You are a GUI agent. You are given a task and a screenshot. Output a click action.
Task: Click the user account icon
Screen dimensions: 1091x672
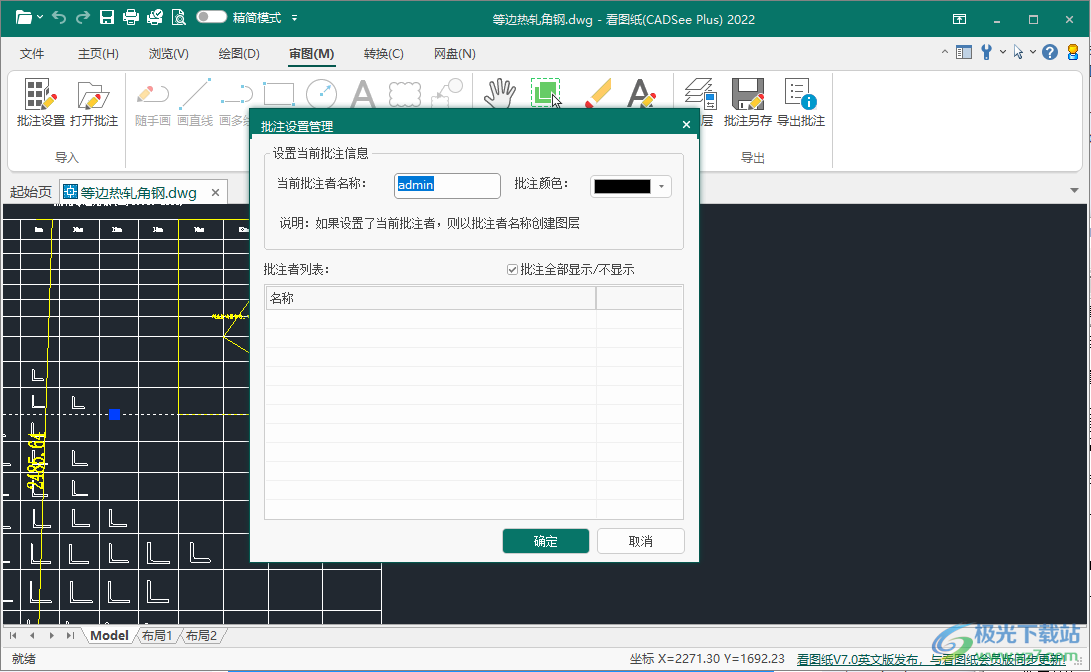pyautogui.click(x=1073, y=52)
